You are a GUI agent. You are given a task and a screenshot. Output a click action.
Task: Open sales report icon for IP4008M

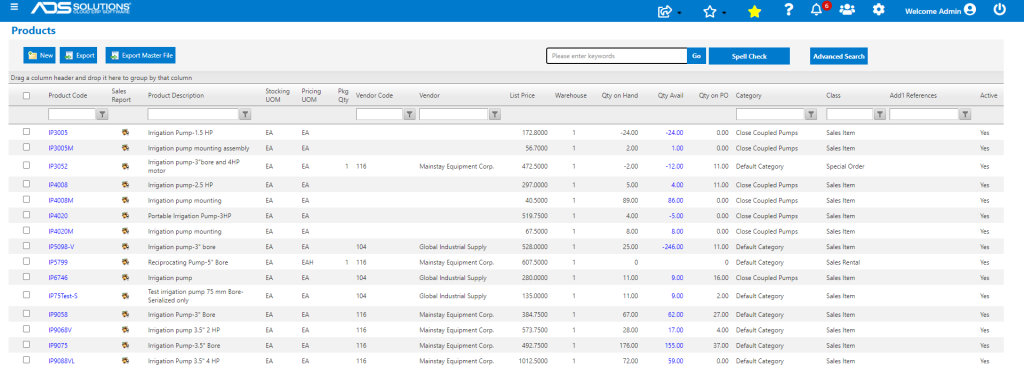(x=125, y=200)
